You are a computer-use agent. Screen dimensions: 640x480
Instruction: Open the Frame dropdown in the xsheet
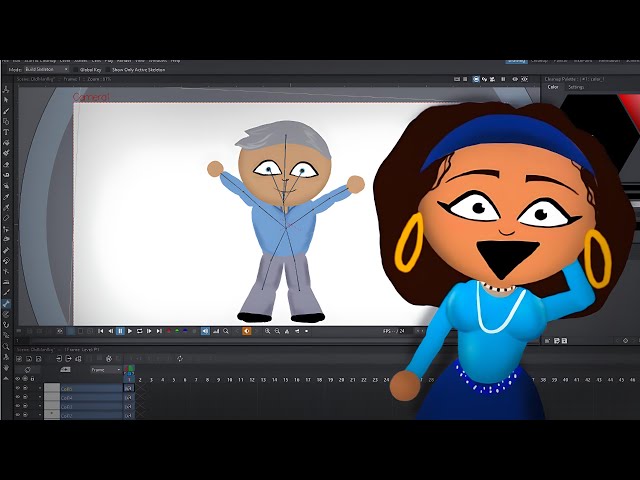click(x=106, y=370)
